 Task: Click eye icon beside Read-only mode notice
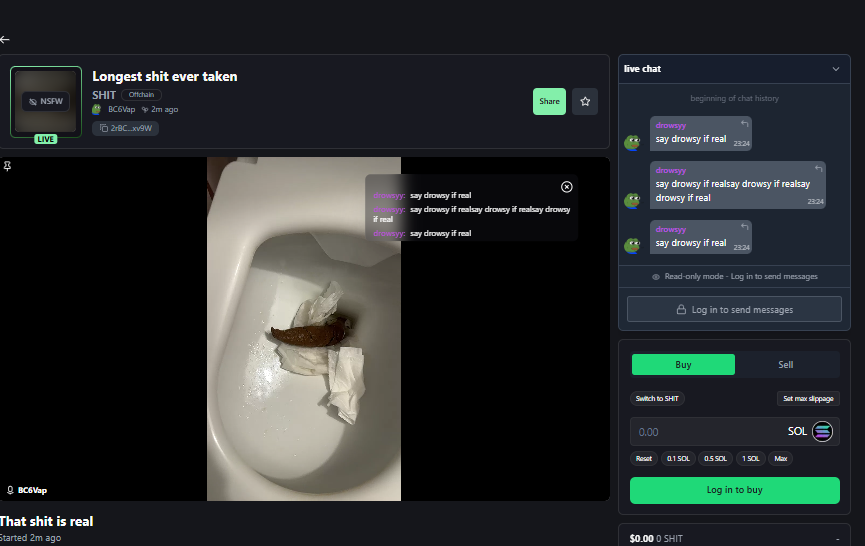[656, 277]
